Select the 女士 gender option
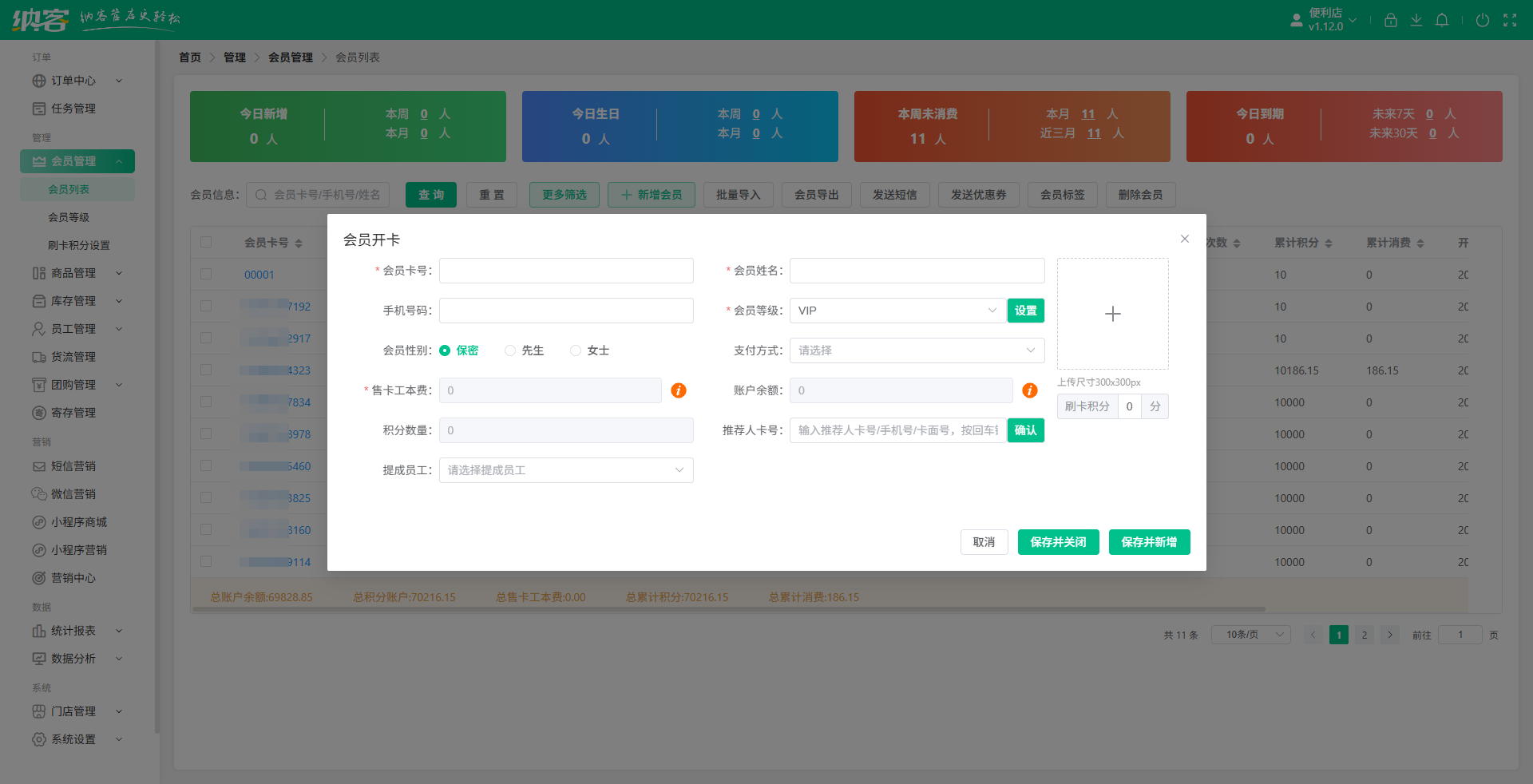 click(576, 350)
